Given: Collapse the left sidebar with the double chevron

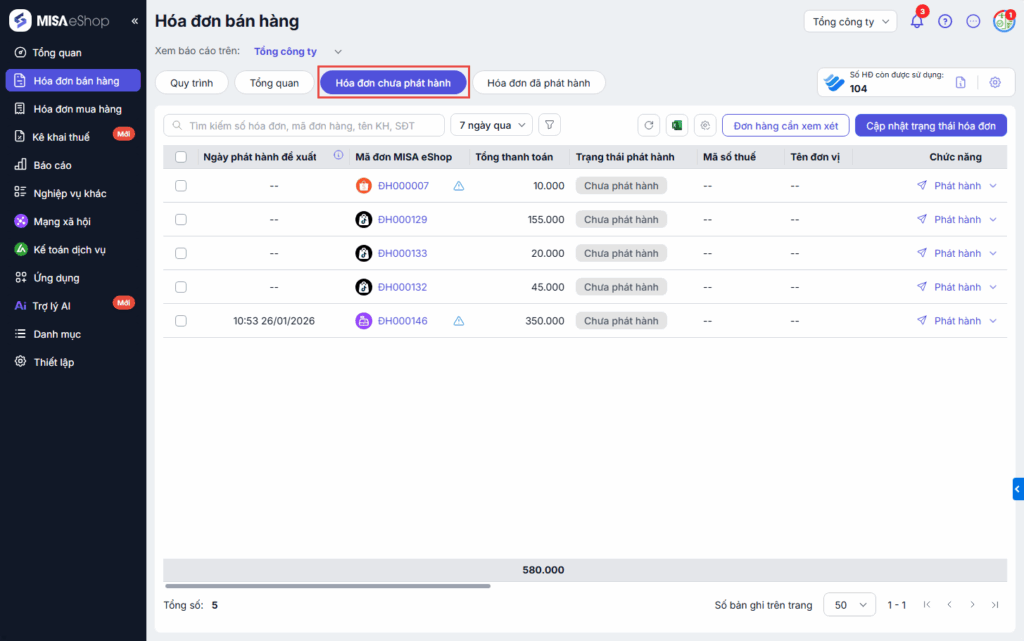Looking at the screenshot, I should click(x=135, y=21).
